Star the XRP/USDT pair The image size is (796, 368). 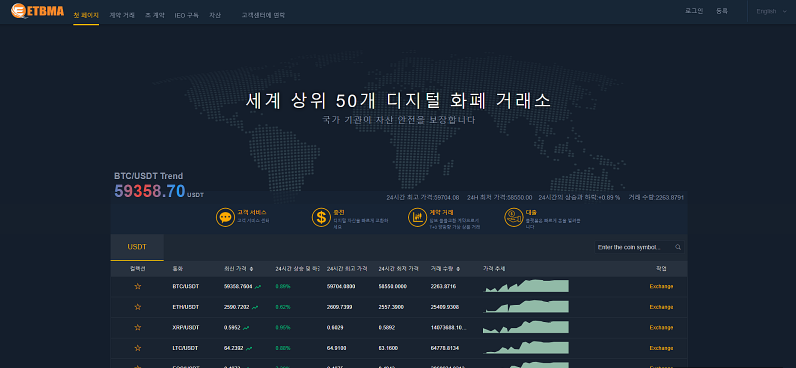coord(138,327)
